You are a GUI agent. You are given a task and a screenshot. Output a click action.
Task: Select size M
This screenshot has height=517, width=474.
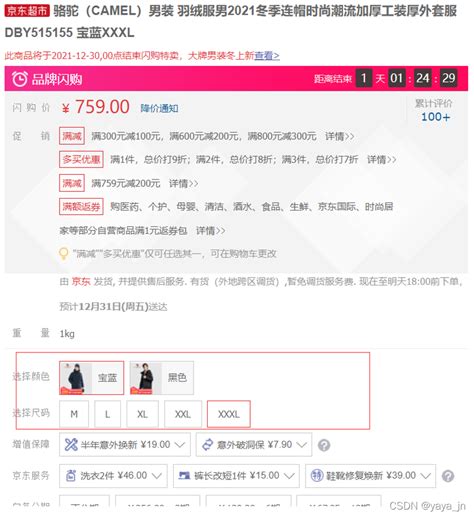74,414
